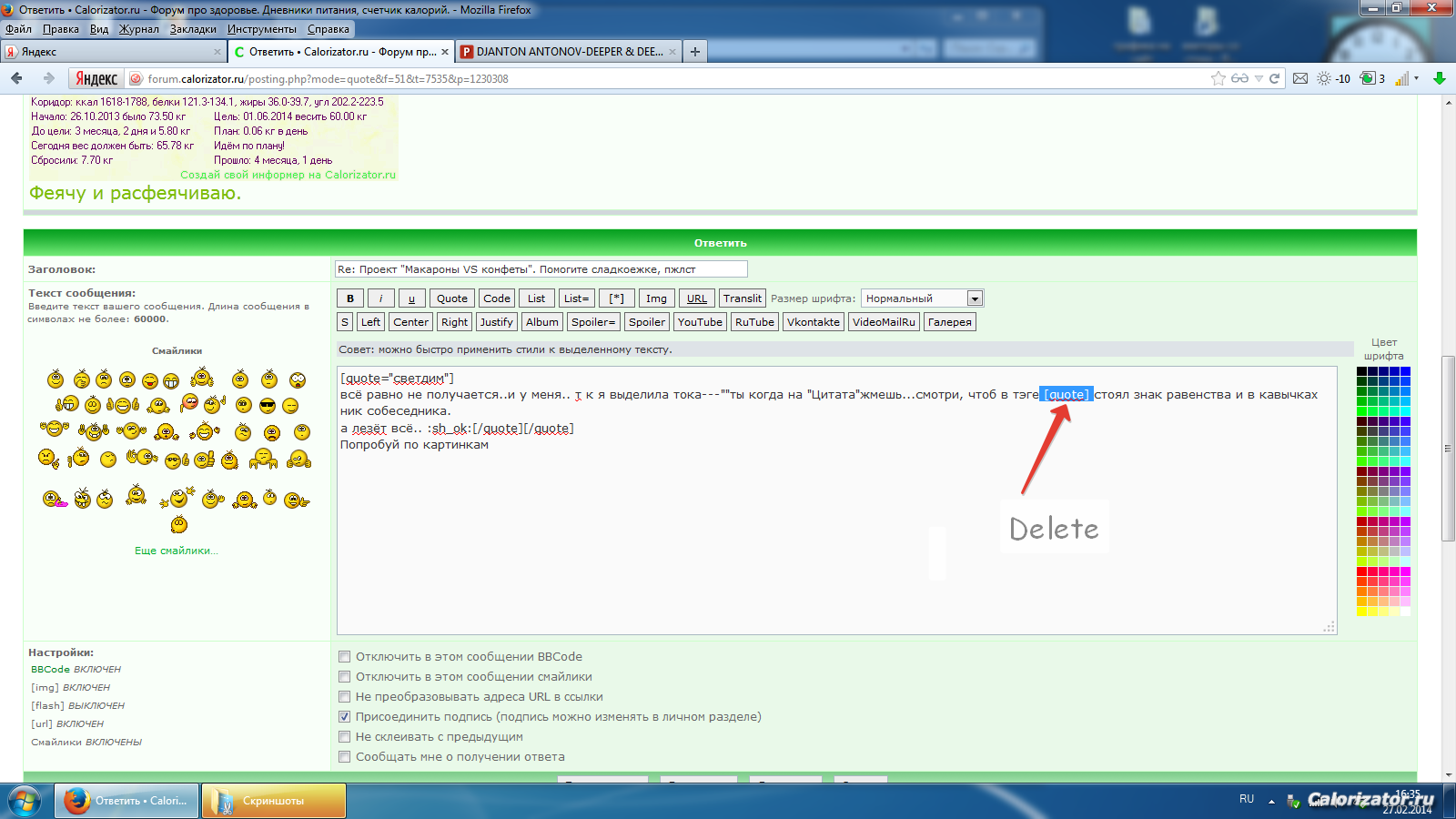Open Еще смайлики link

coord(177,551)
